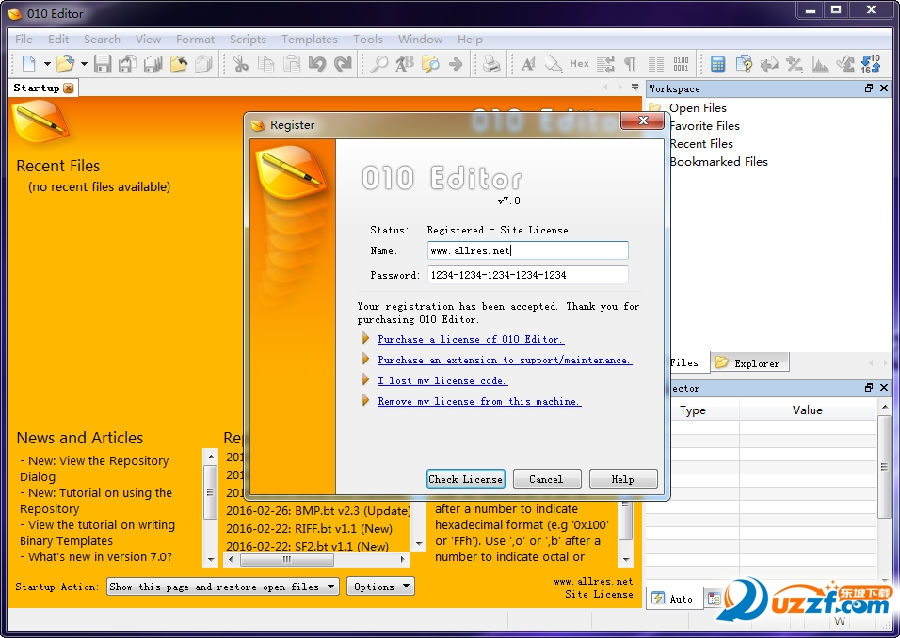Open the Tools menu
Viewport: 900px width, 638px height.
coord(368,39)
